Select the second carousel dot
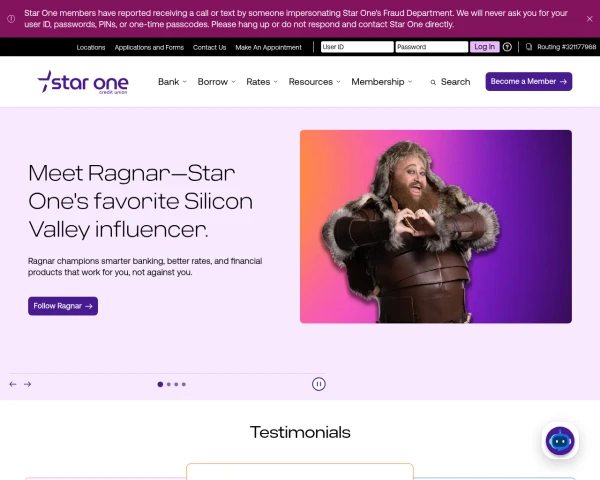 (x=169, y=384)
